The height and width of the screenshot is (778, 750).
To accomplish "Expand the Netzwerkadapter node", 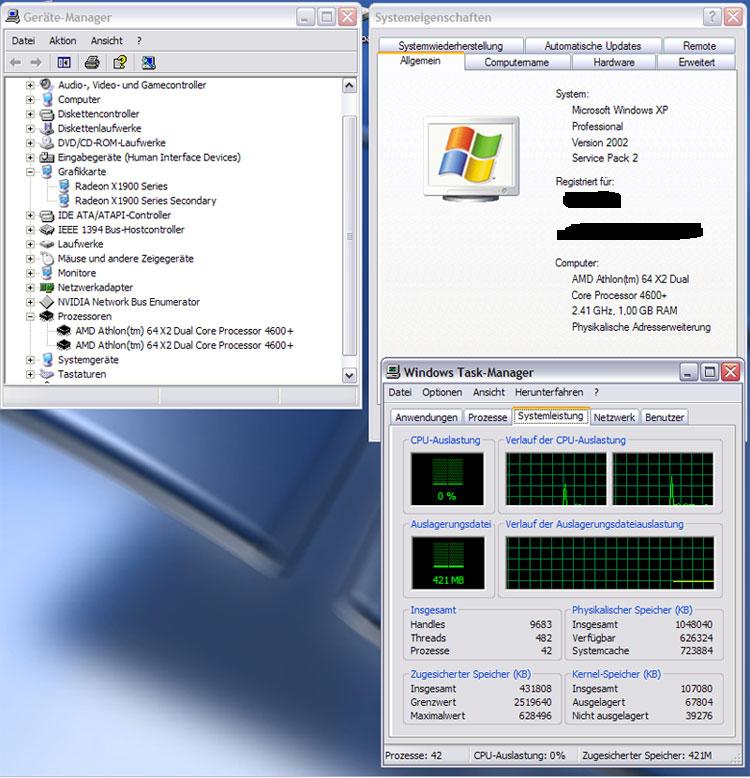I will coord(30,287).
